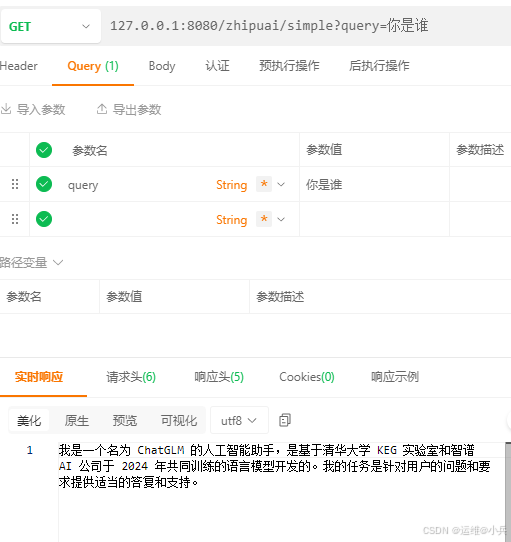Toggle the required asterisk on empty row
The image size is (511, 542).
[264, 219]
